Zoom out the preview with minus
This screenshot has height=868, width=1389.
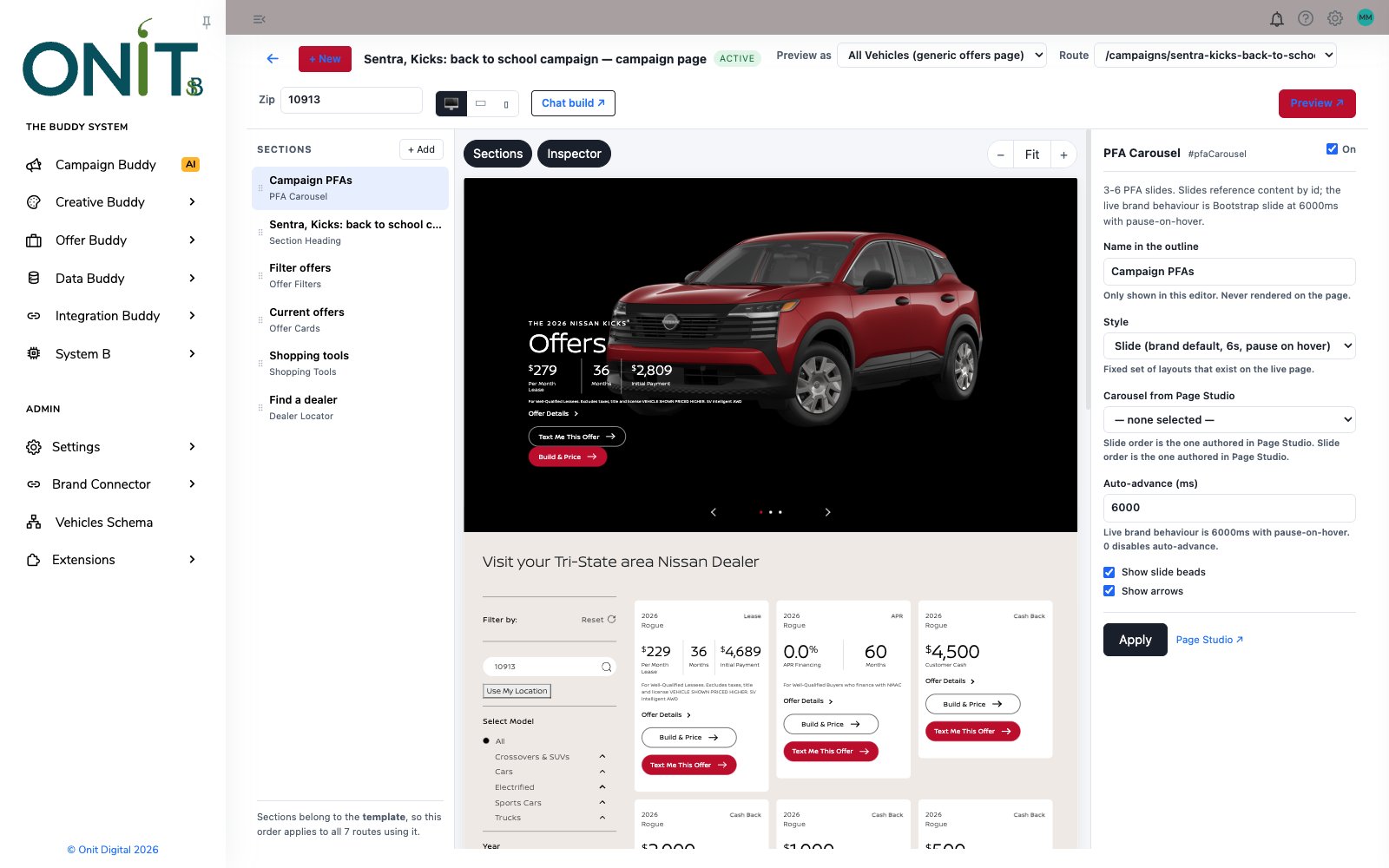tap(1001, 155)
